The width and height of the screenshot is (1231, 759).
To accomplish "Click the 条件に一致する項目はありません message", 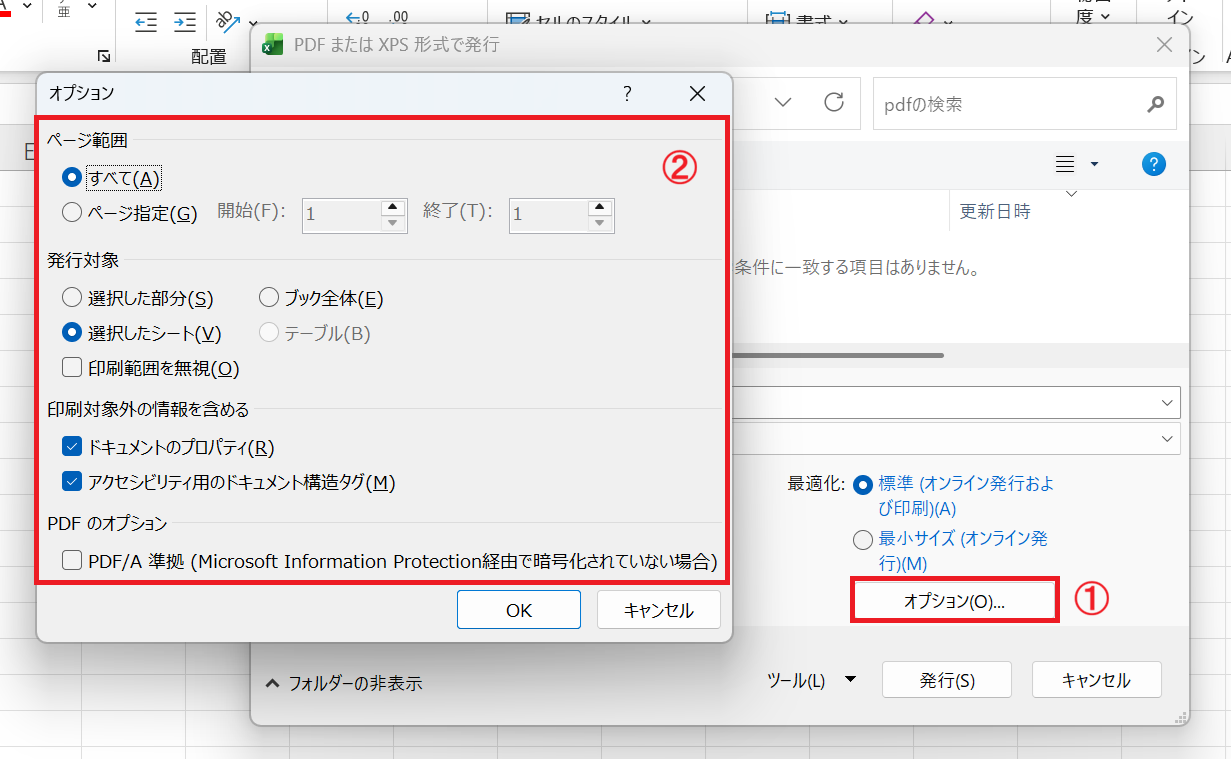I will point(856,268).
